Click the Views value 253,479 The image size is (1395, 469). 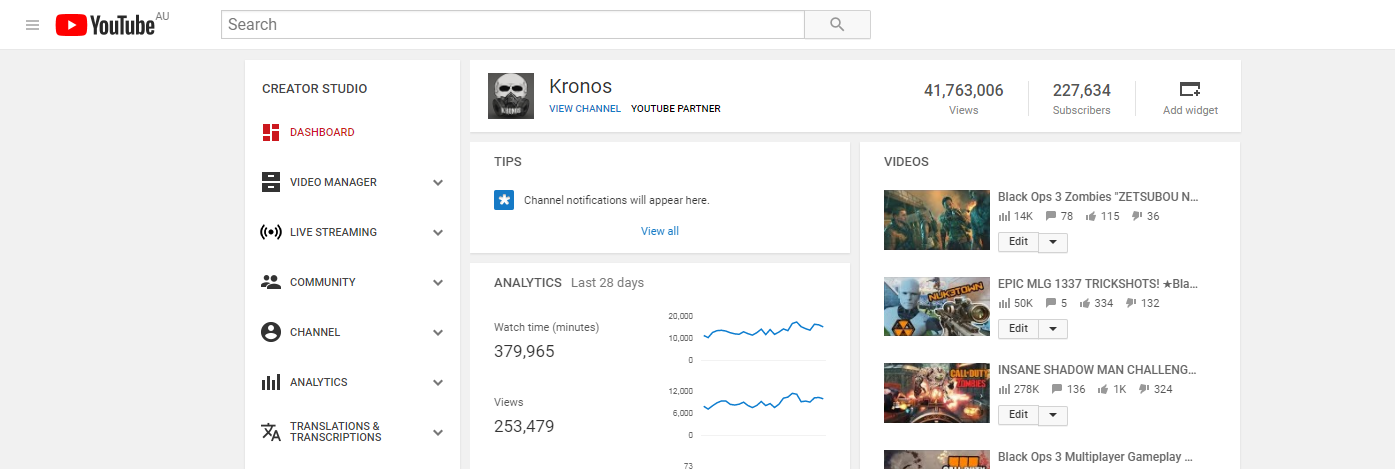524,427
